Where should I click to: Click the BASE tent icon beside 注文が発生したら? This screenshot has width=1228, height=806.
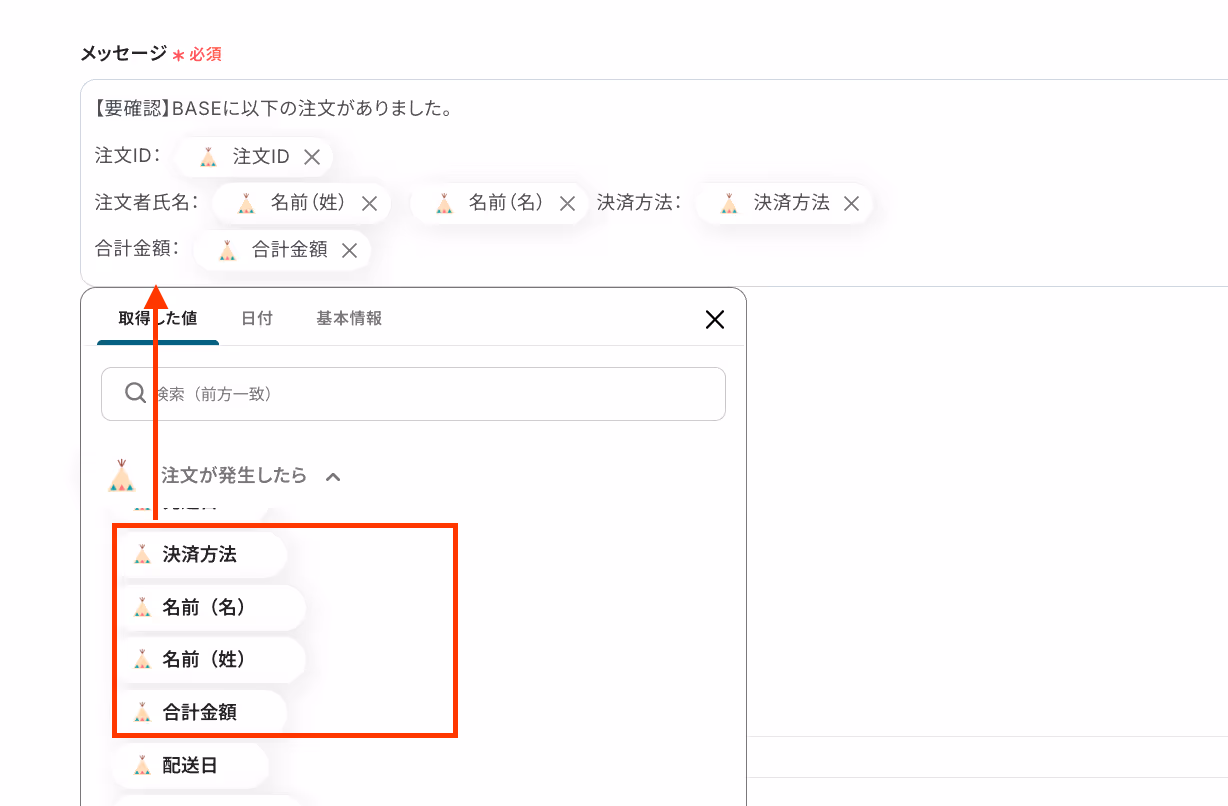click(x=121, y=475)
